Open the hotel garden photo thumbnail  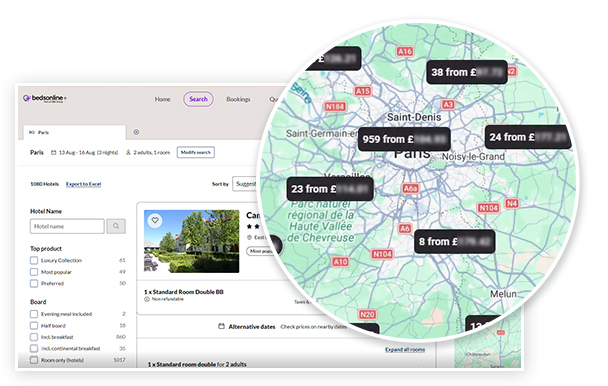tap(192, 241)
